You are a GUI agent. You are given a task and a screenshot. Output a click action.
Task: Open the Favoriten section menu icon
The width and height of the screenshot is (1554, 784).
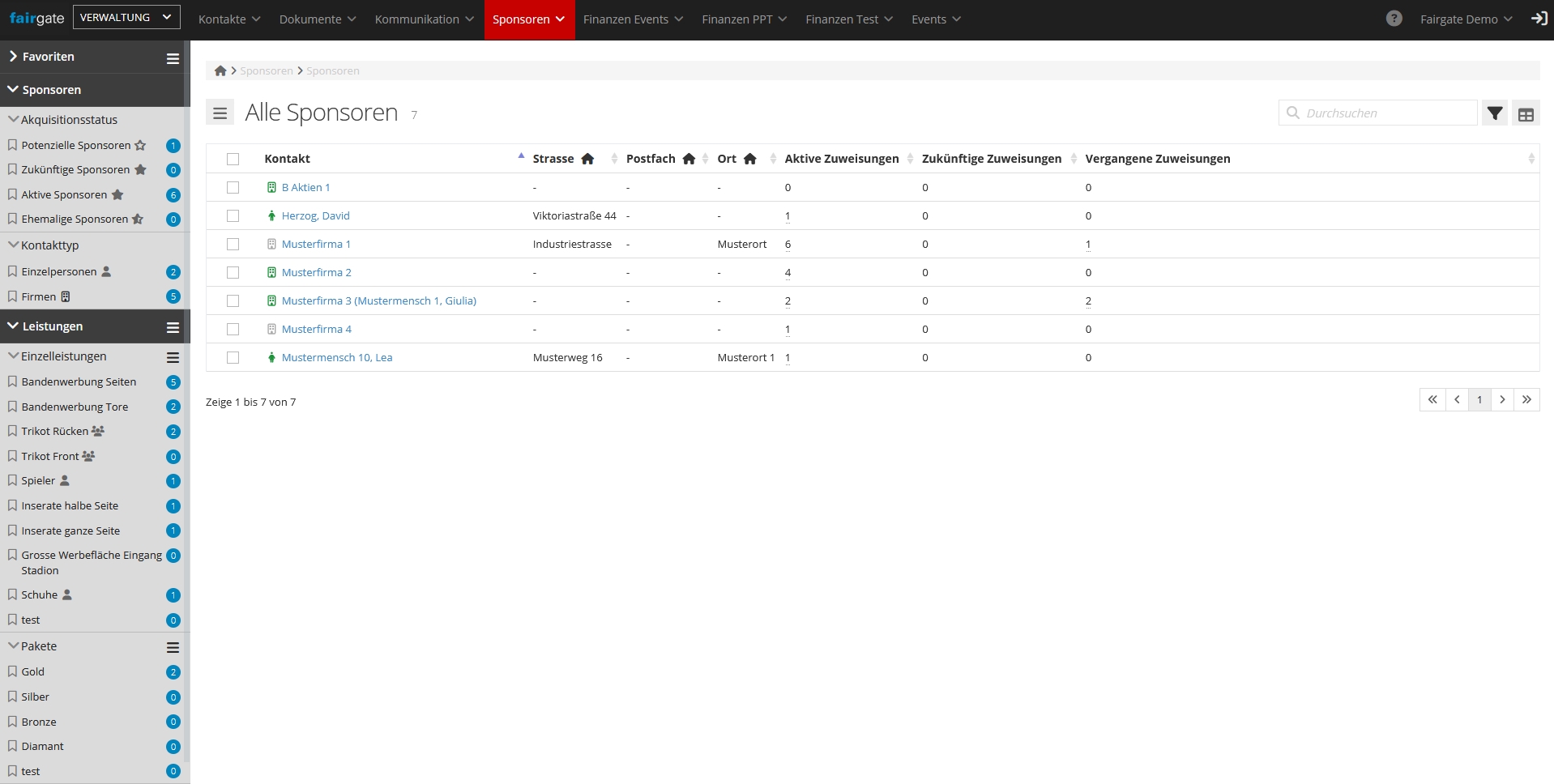(173, 58)
